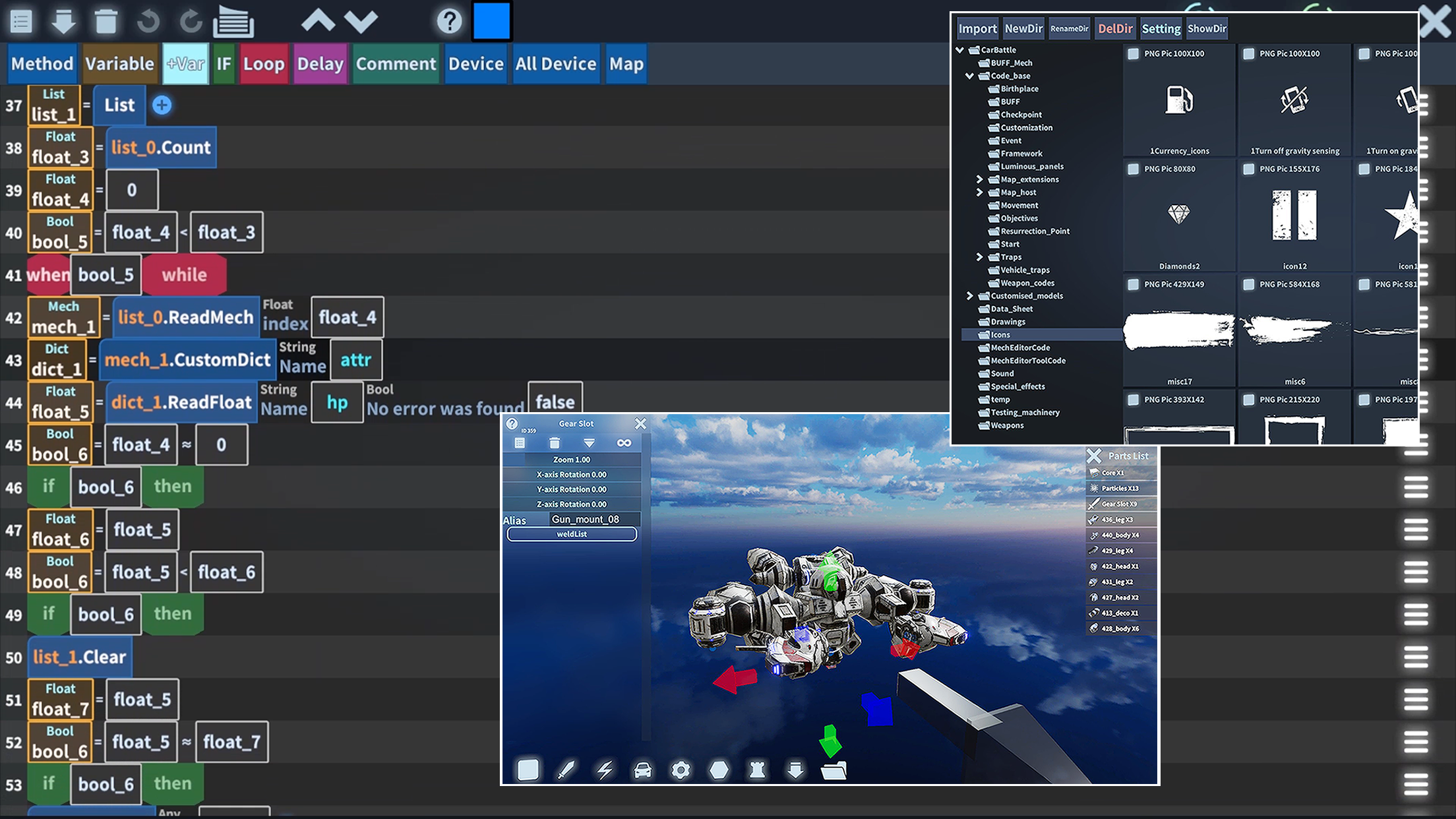
Task: Click the lightning bolt icon in the editor toolbar
Action: [604, 770]
